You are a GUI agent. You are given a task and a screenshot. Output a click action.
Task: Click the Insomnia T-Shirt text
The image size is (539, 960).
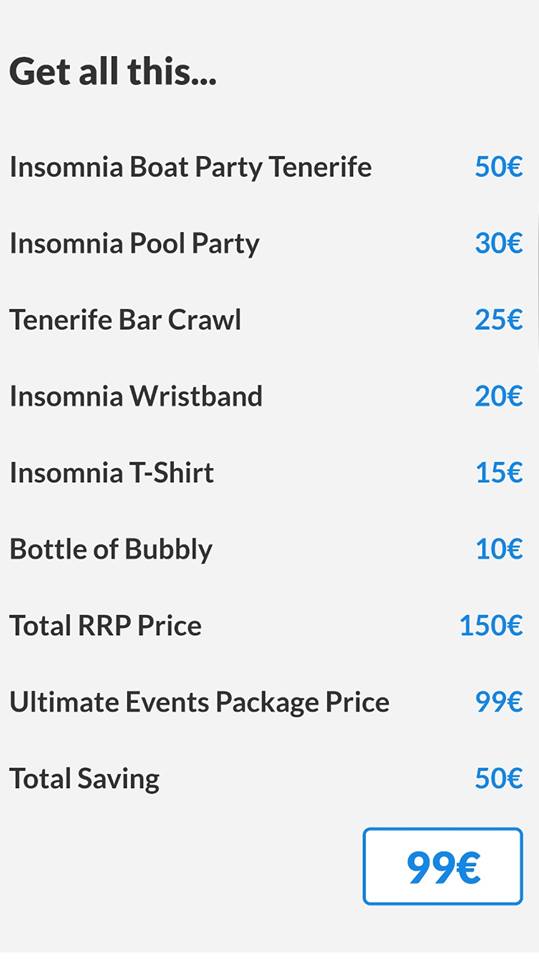click(112, 473)
